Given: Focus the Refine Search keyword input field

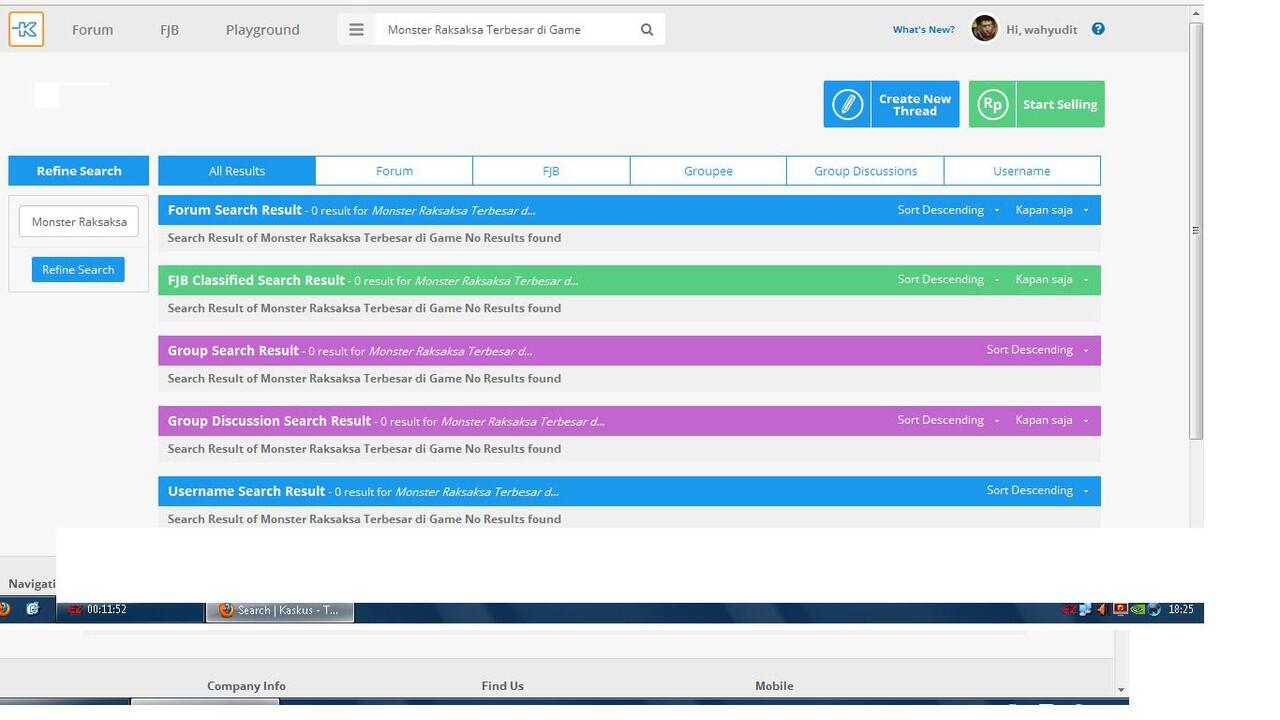Looking at the screenshot, I should tap(78, 222).
